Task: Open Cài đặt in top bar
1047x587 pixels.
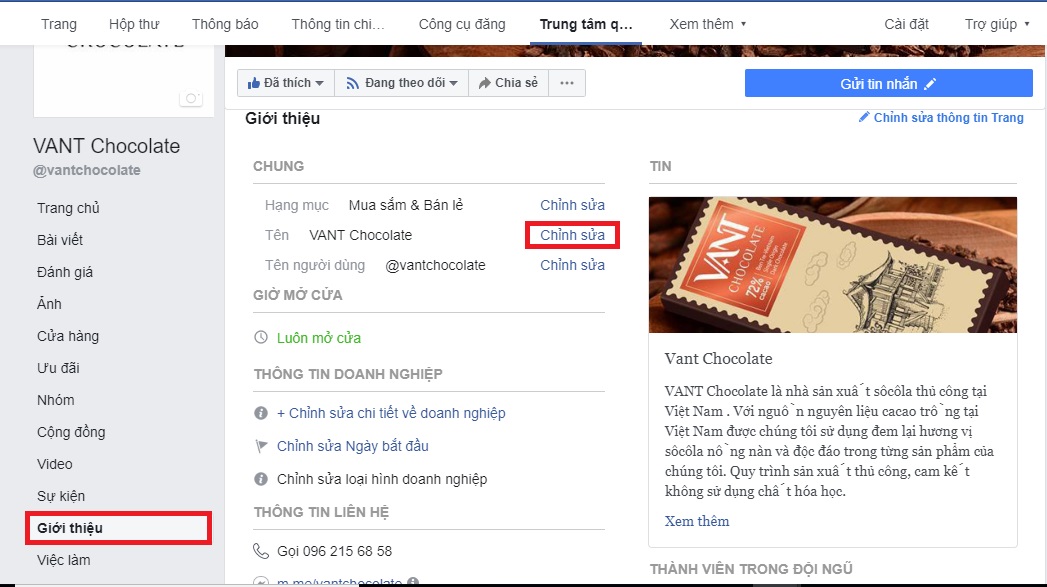Action: (906, 24)
